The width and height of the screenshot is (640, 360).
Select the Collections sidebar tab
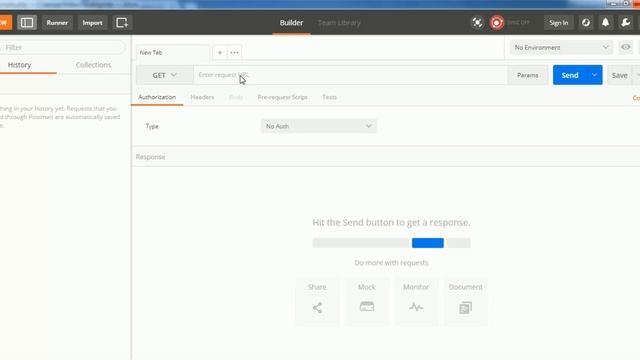(x=93, y=65)
